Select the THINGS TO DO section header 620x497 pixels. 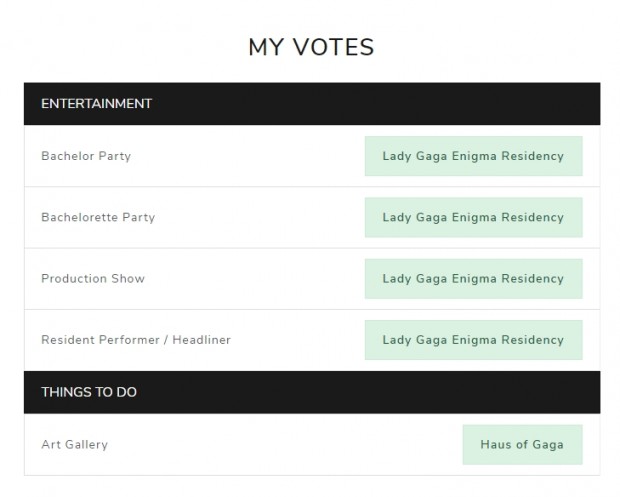click(x=312, y=392)
